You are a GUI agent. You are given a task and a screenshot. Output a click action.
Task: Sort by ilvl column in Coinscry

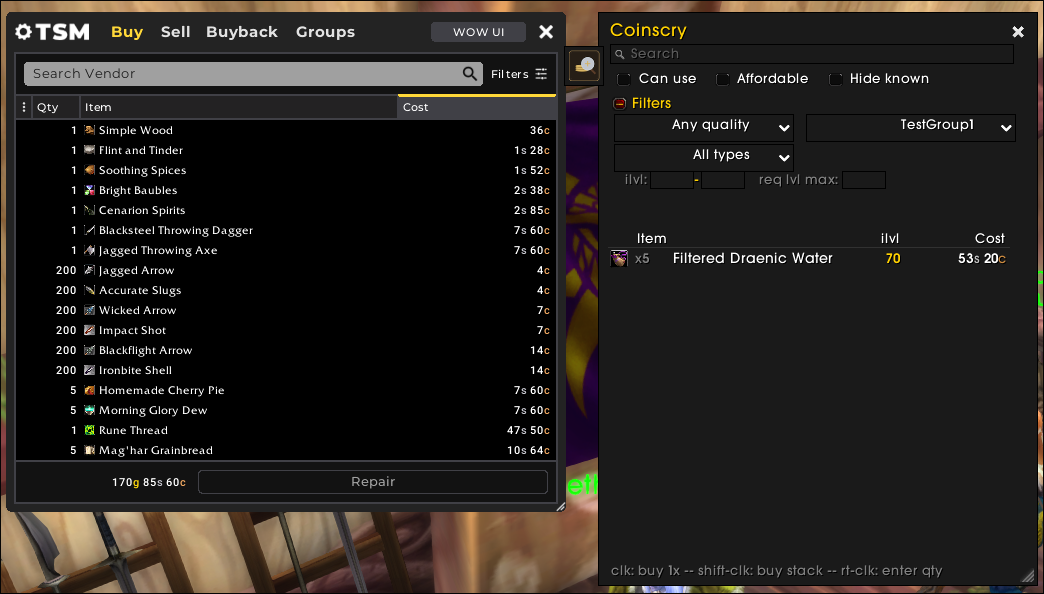point(890,238)
